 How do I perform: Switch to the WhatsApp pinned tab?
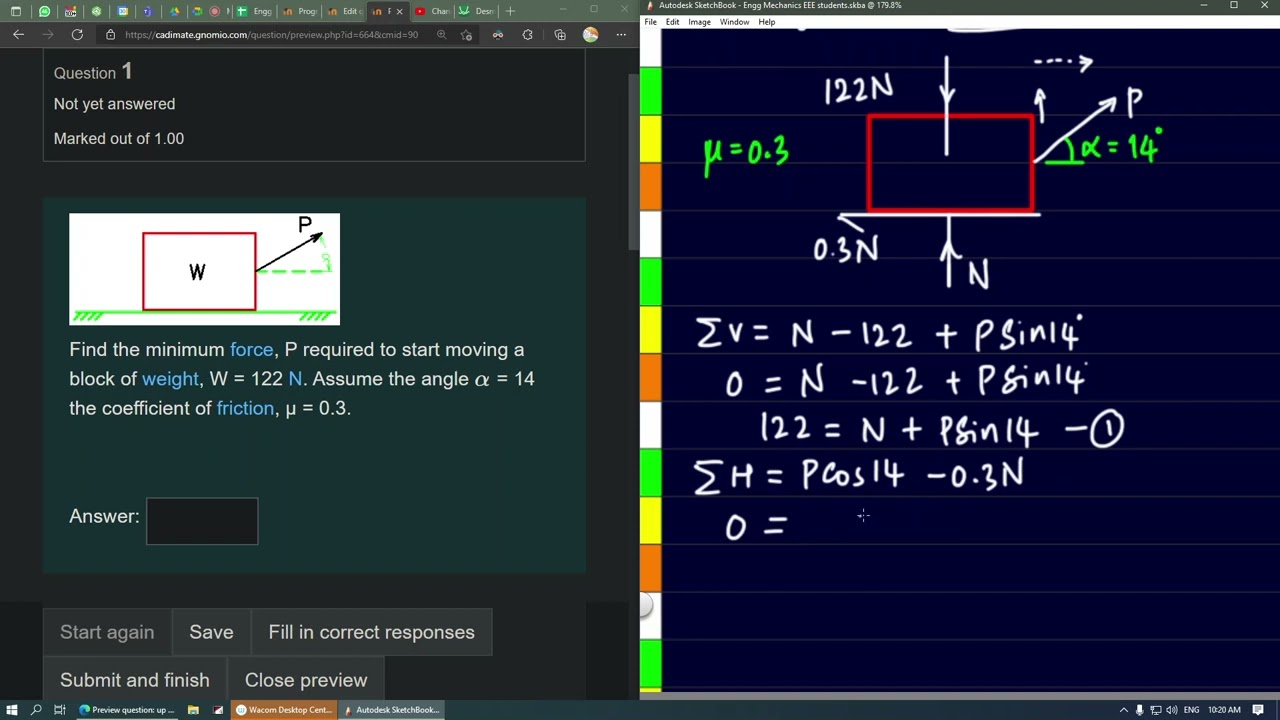coord(45,11)
